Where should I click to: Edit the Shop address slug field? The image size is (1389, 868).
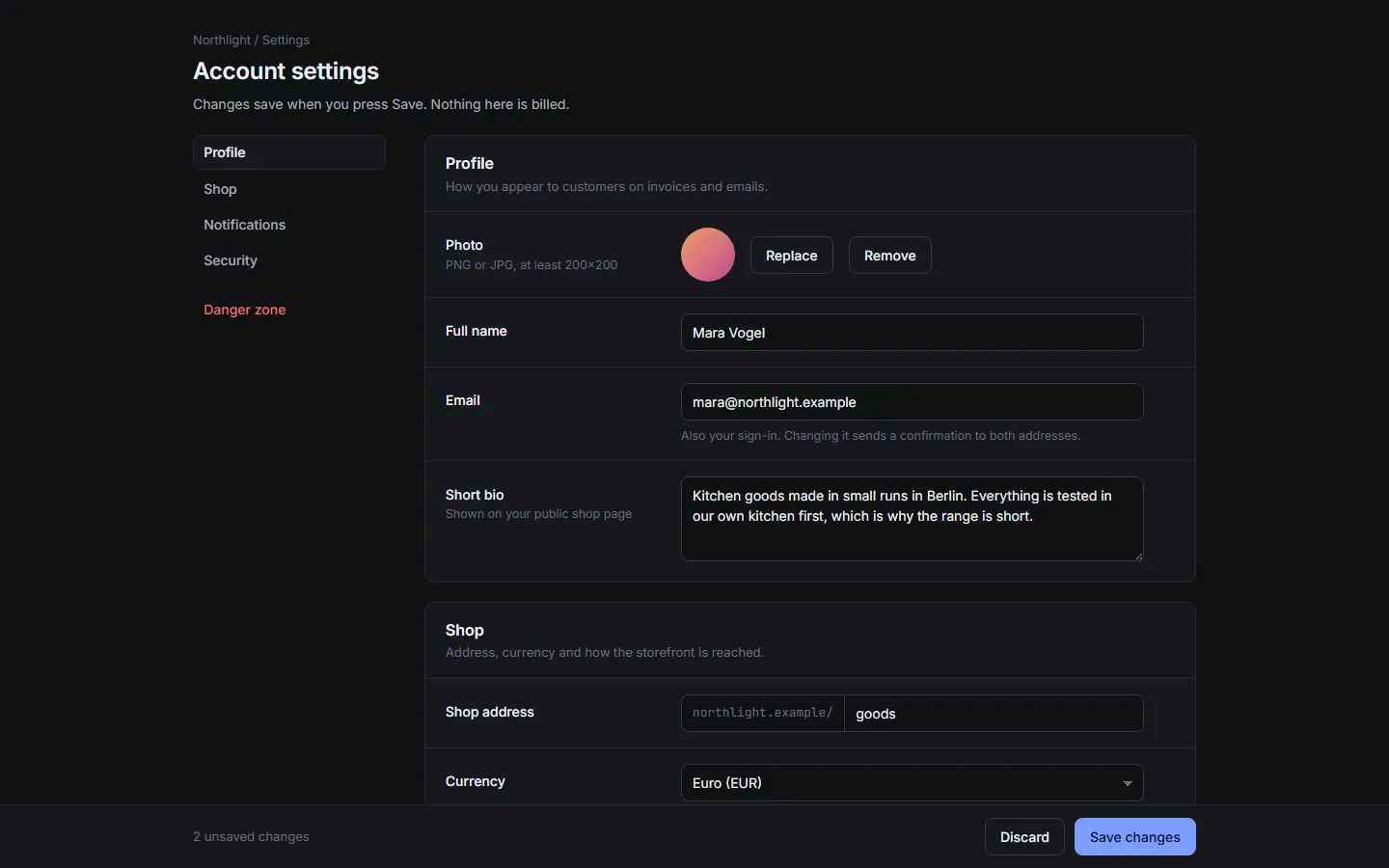pos(994,714)
